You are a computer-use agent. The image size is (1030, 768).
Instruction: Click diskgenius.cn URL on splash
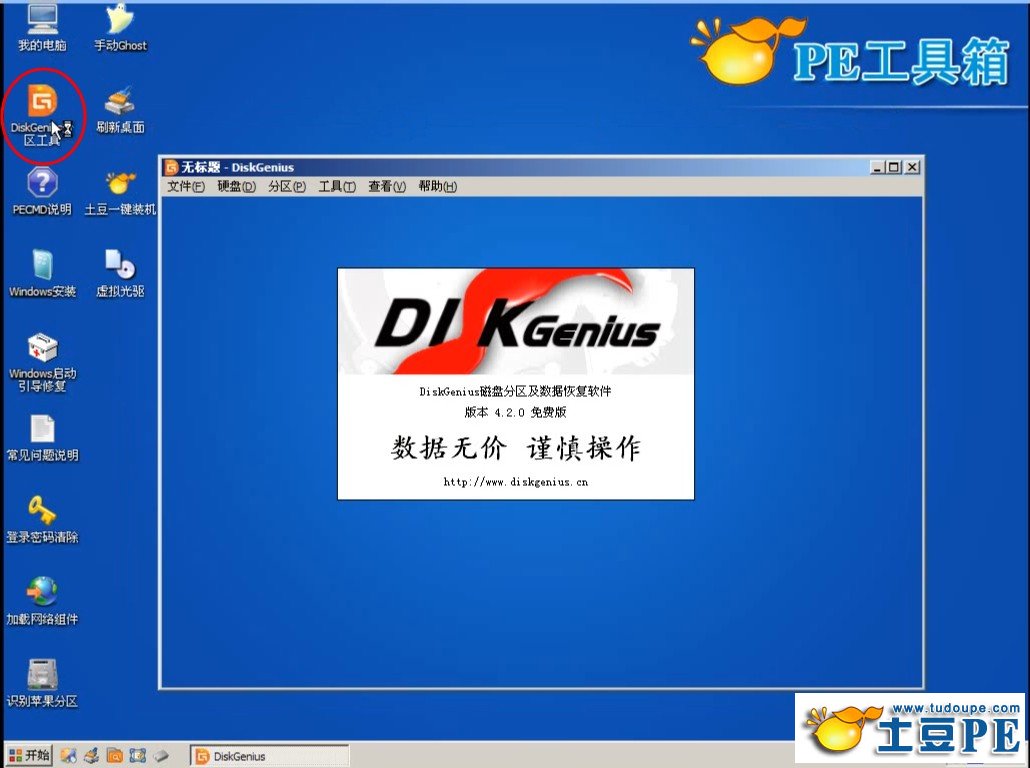point(516,482)
